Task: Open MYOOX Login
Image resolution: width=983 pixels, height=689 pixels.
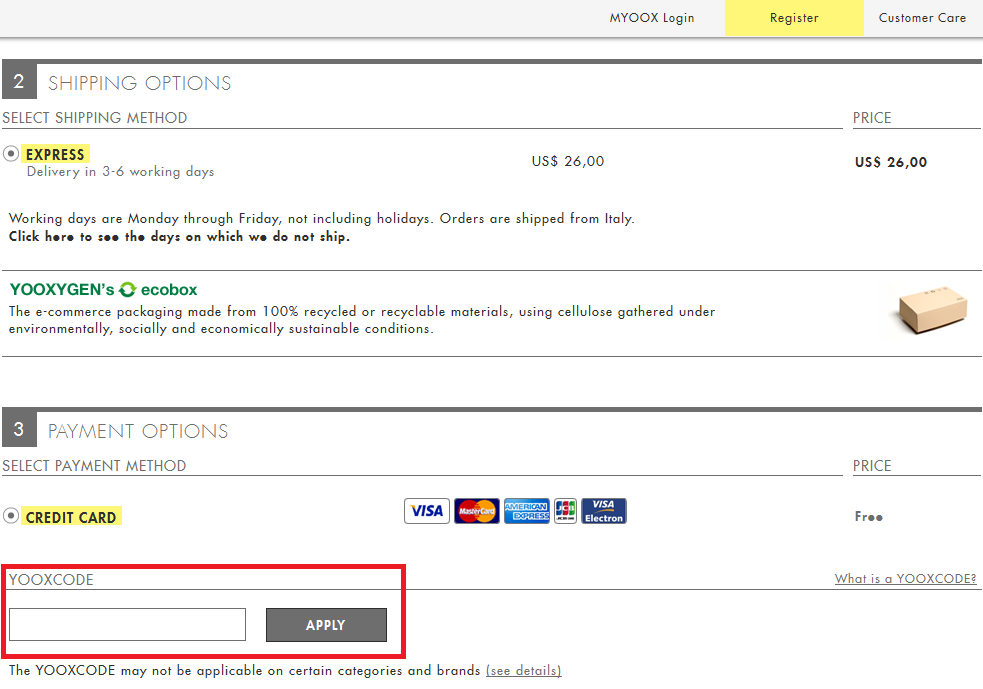Action: 652,18
